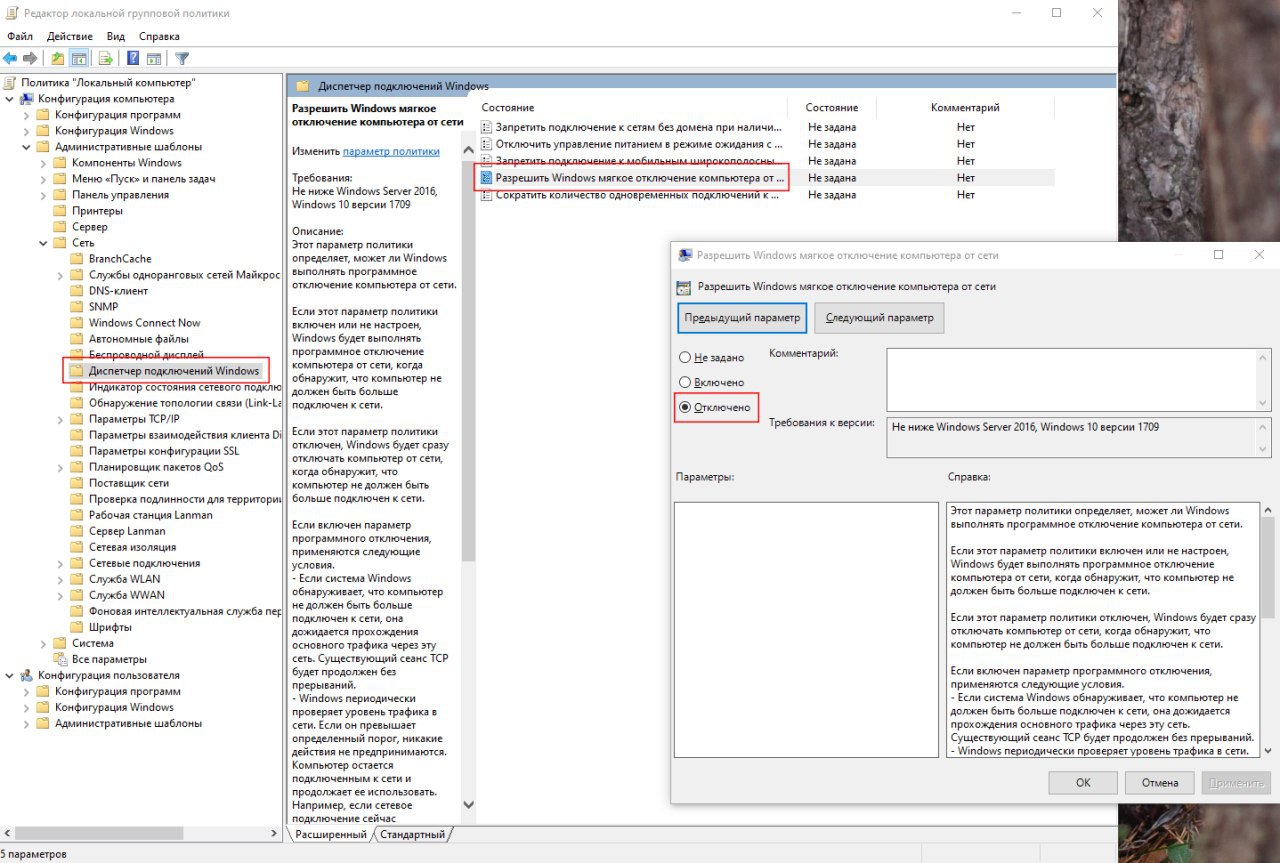Viewport: 1280px width, 863px height.
Task: Click the policy icon beside «Отключить управление питанием»
Action: 487,144
